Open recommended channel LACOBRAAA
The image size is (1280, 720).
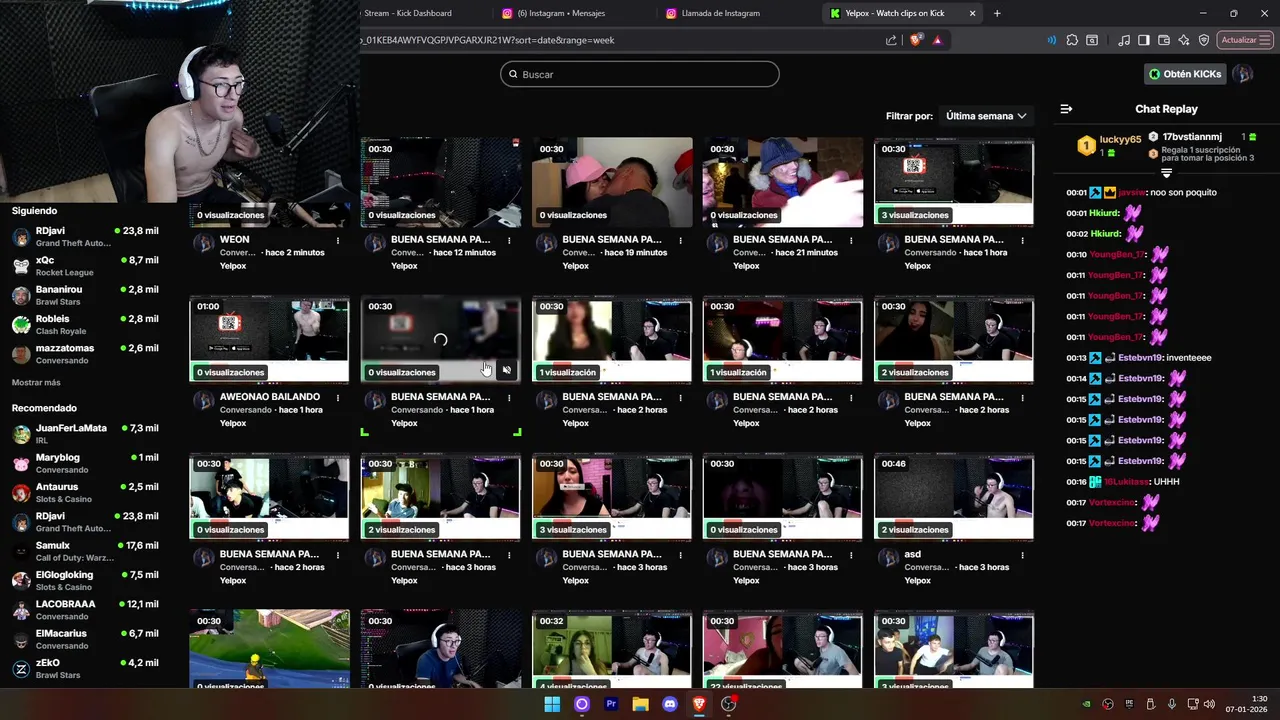[x=85, y=610]
